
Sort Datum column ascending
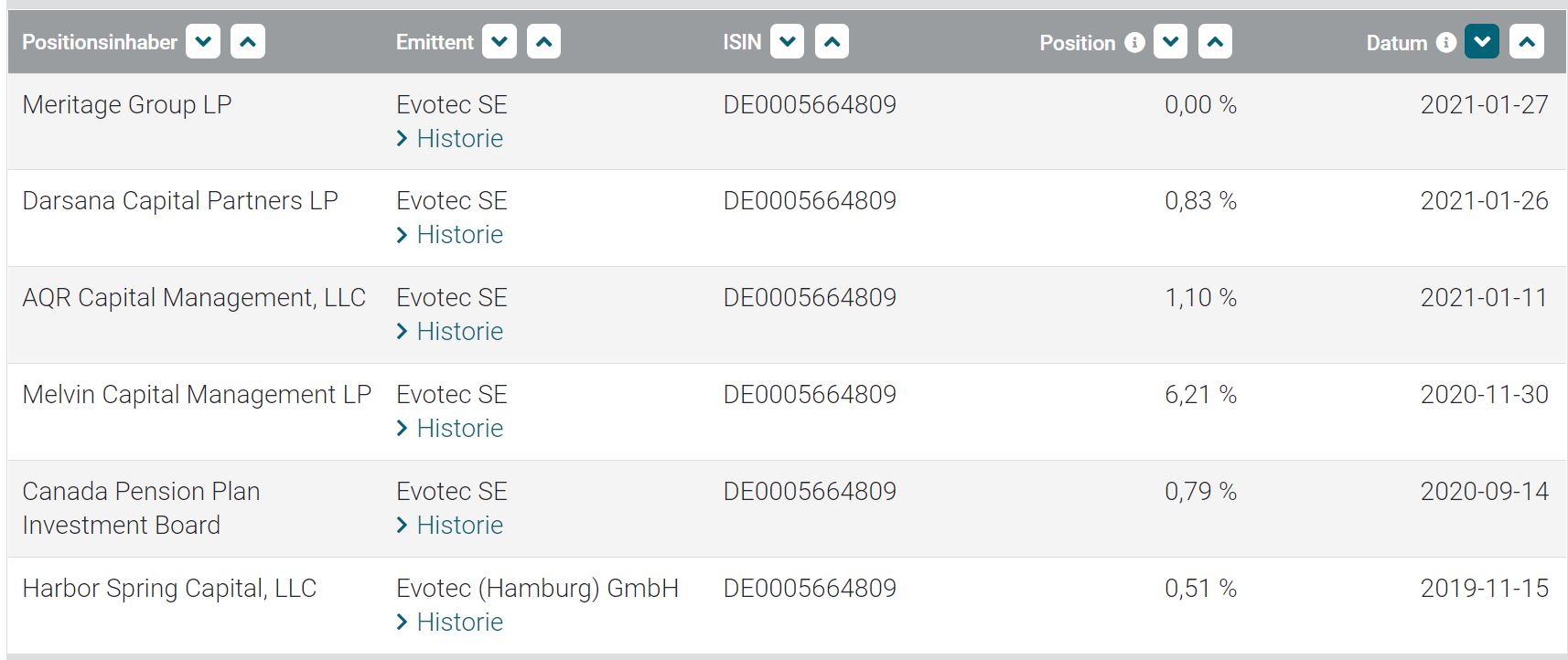(x=1527, y=42)
